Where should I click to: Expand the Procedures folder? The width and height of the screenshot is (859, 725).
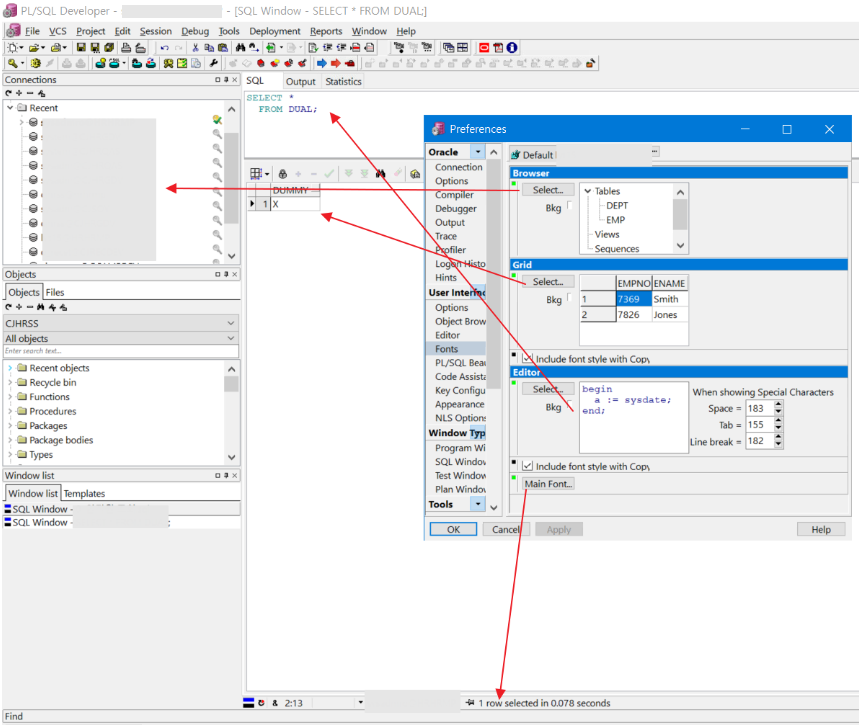pos(10,411)
